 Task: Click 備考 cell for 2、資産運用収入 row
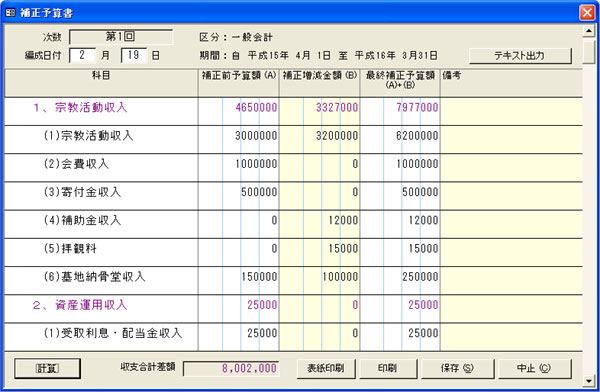(512, 309)
